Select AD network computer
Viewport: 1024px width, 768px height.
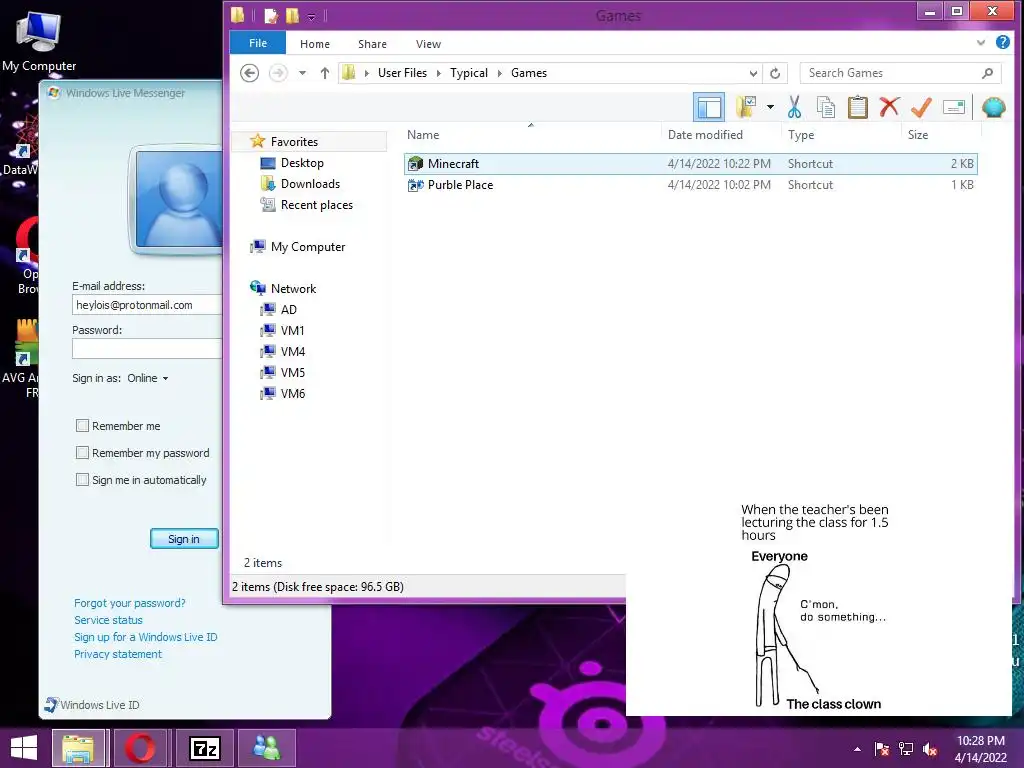point(288,310)
